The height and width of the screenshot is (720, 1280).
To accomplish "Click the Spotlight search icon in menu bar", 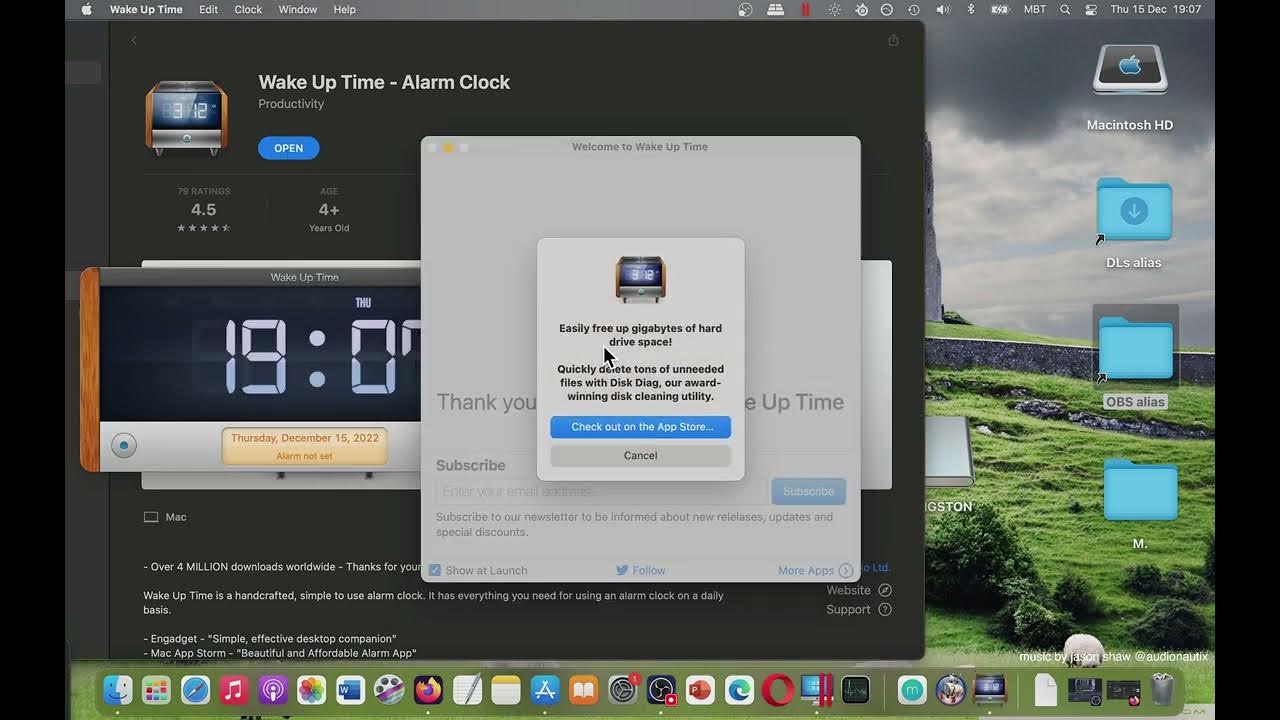I will (x=1064, y=9).
